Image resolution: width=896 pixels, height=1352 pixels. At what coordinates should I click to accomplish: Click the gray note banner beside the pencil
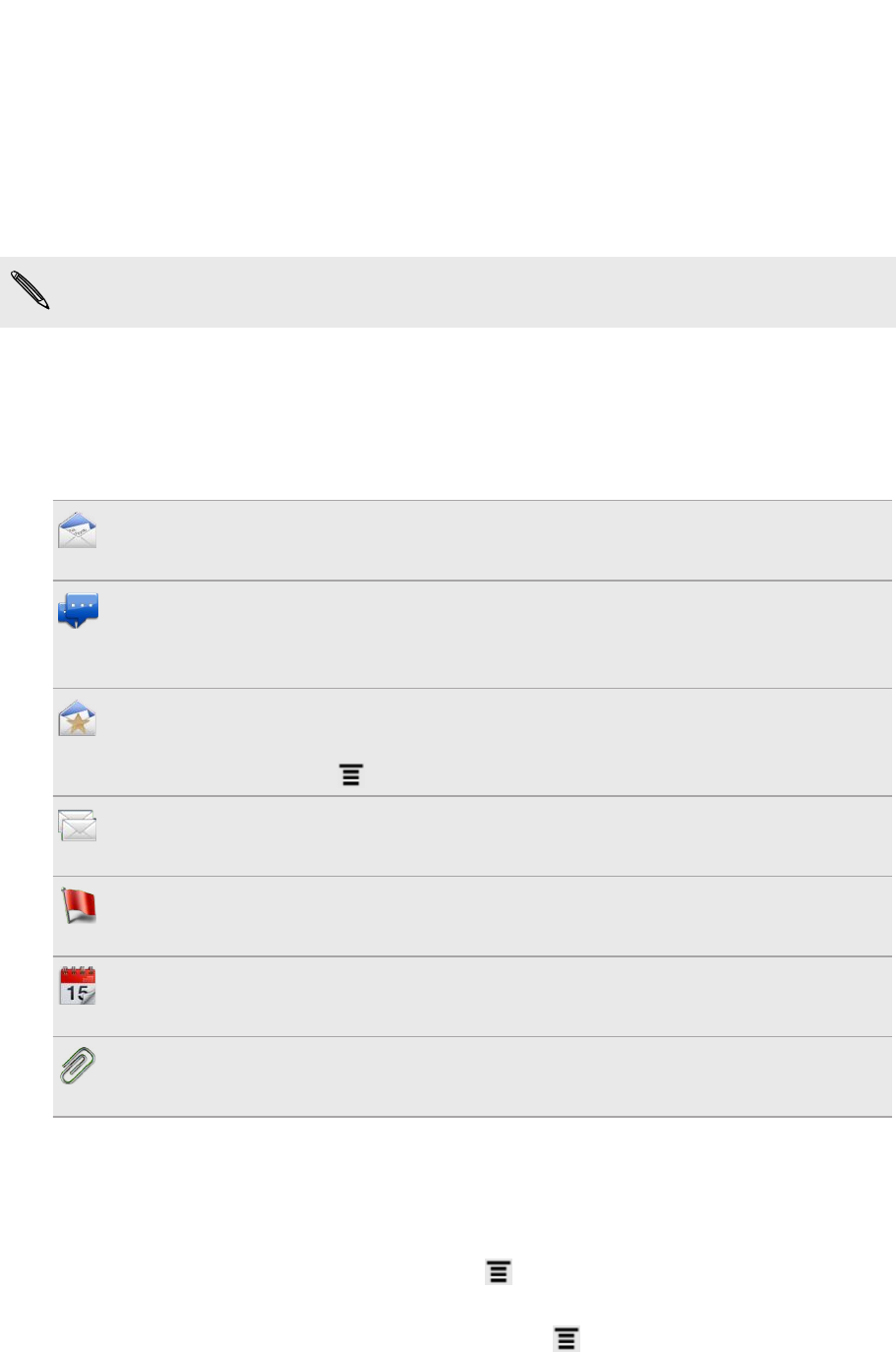point(448,292)
